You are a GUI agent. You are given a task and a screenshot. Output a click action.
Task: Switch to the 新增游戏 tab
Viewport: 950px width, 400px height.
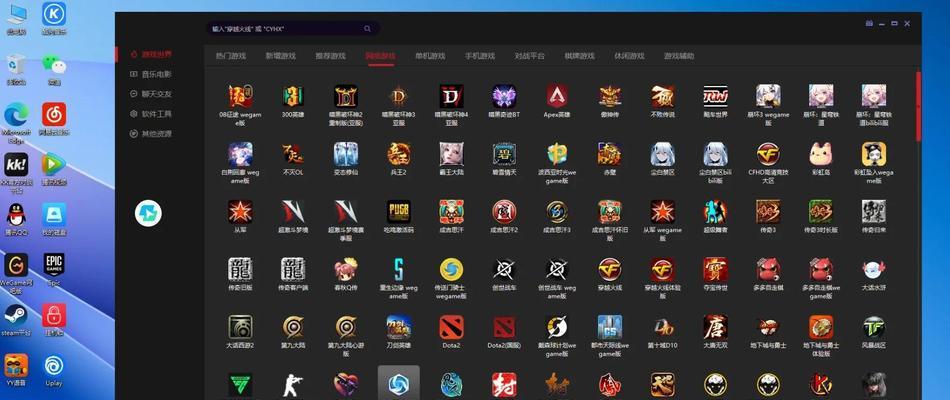[x=281, y=56]
